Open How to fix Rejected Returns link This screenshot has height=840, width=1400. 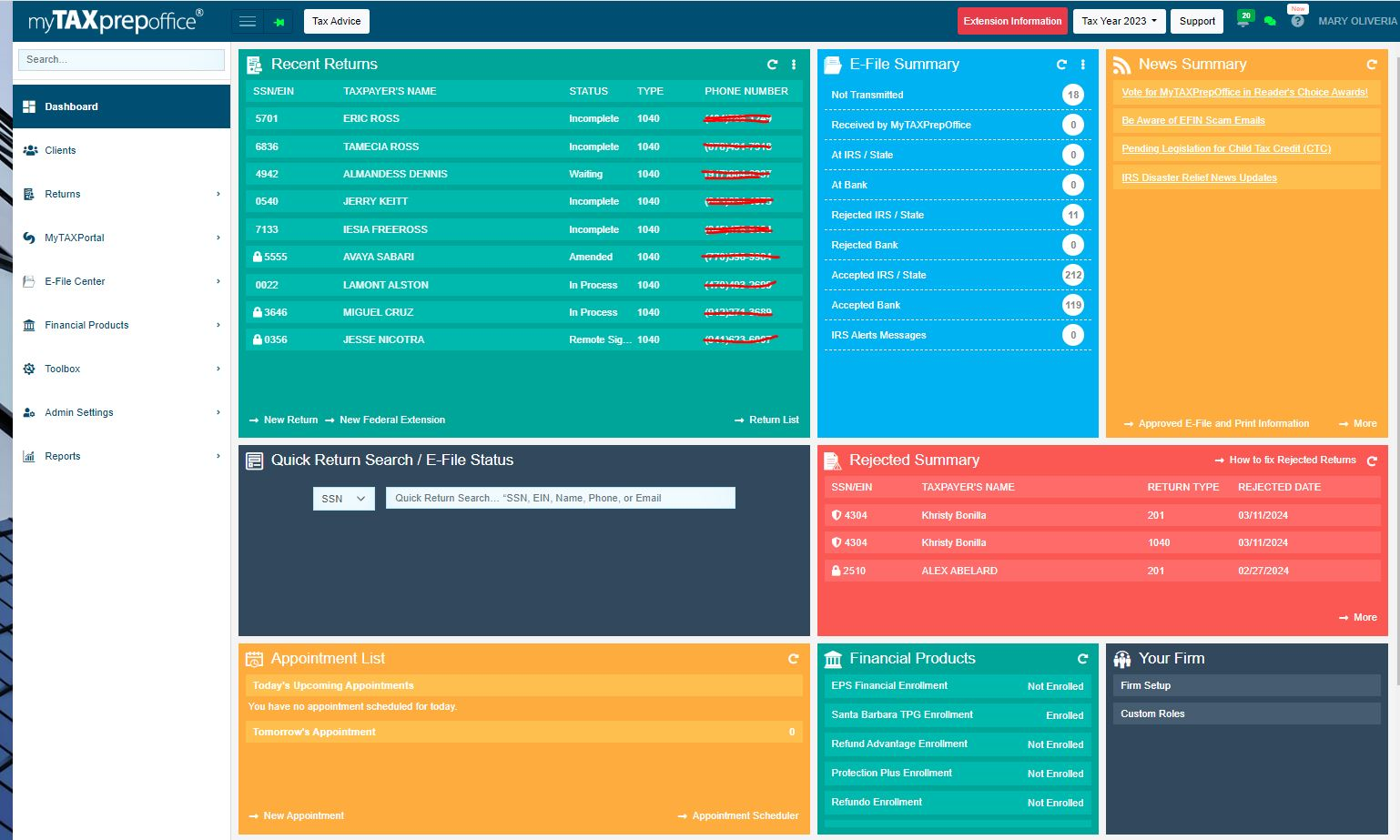click(x=1285, y=460)
